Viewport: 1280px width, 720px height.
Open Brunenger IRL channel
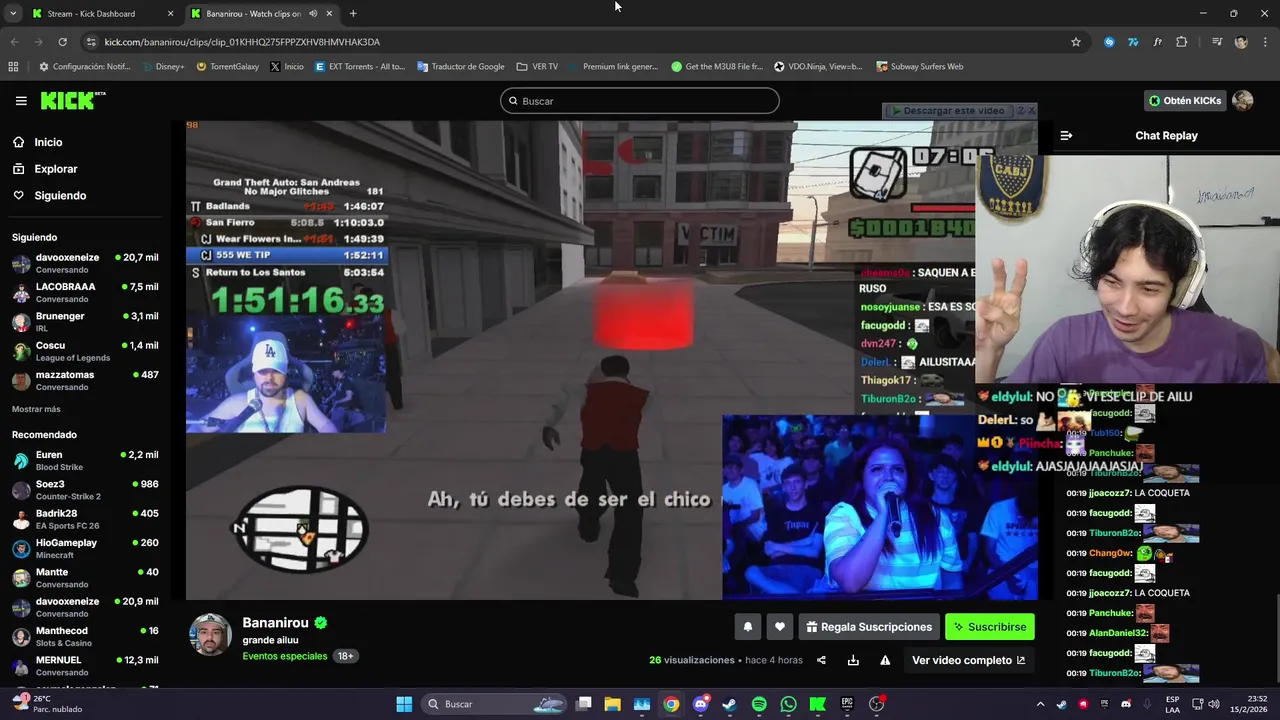point(85,322)
